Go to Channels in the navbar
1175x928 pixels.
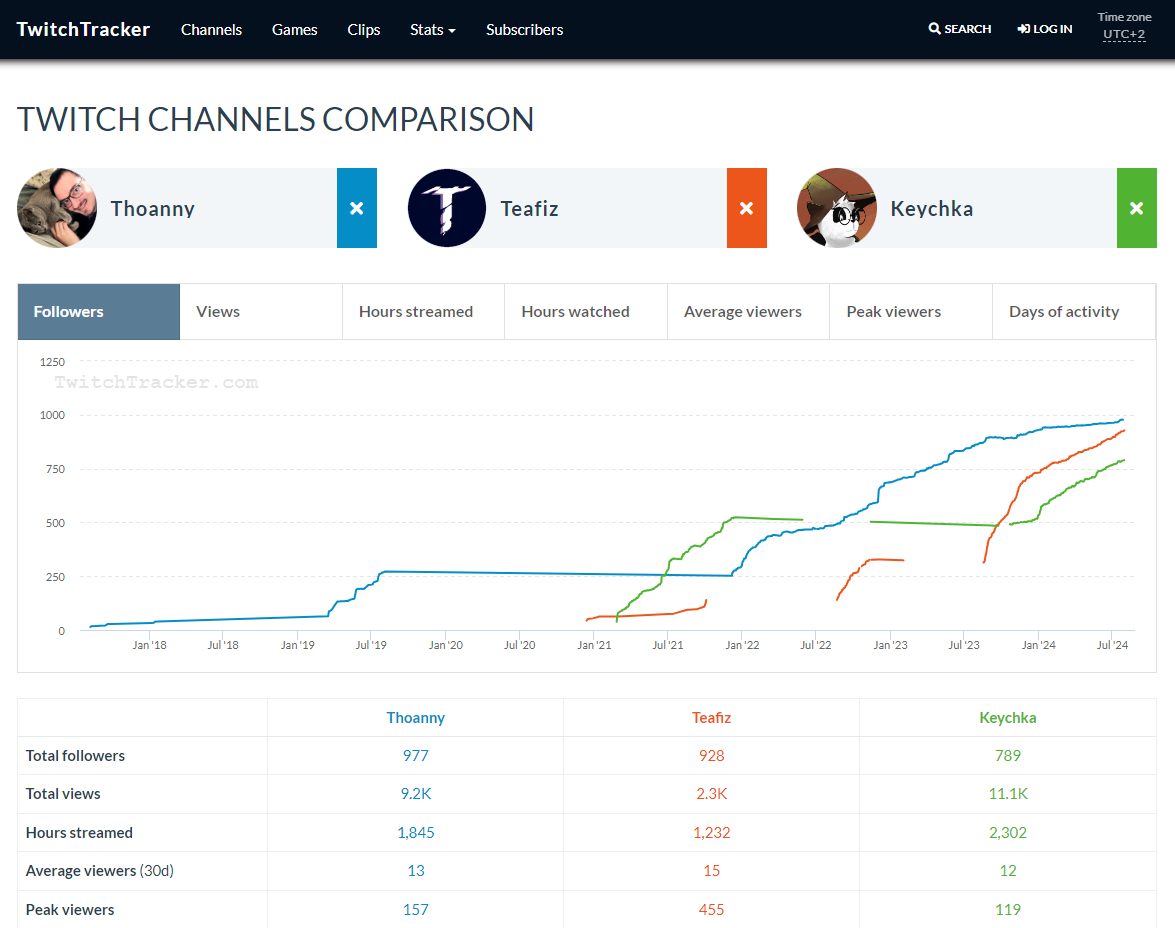pyautogui.click(x=211, y=30)
